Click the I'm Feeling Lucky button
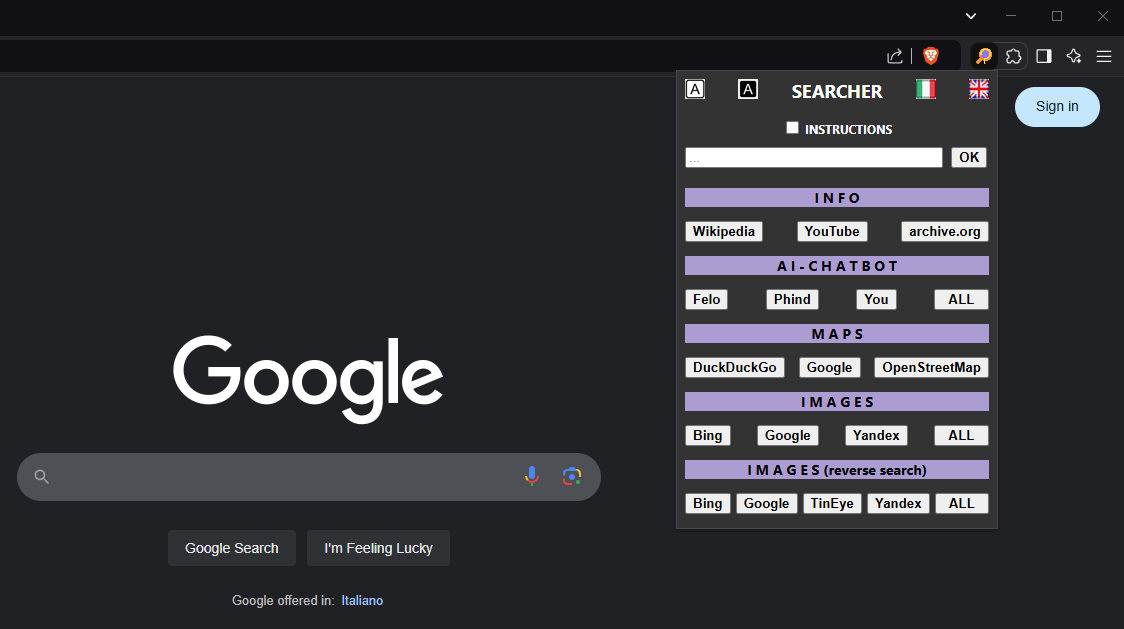Viewport: 1124px width, 629px height. click(x=378, y=548)
